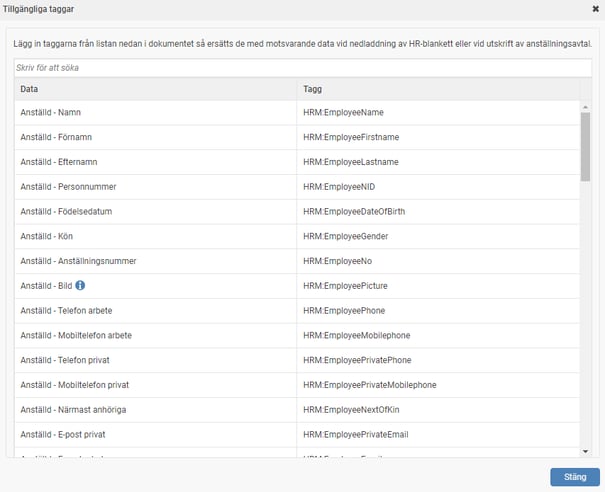The image size is (605, 492).
Task: Click the vertical scrollbar thumb
Action: pos(585,145)
